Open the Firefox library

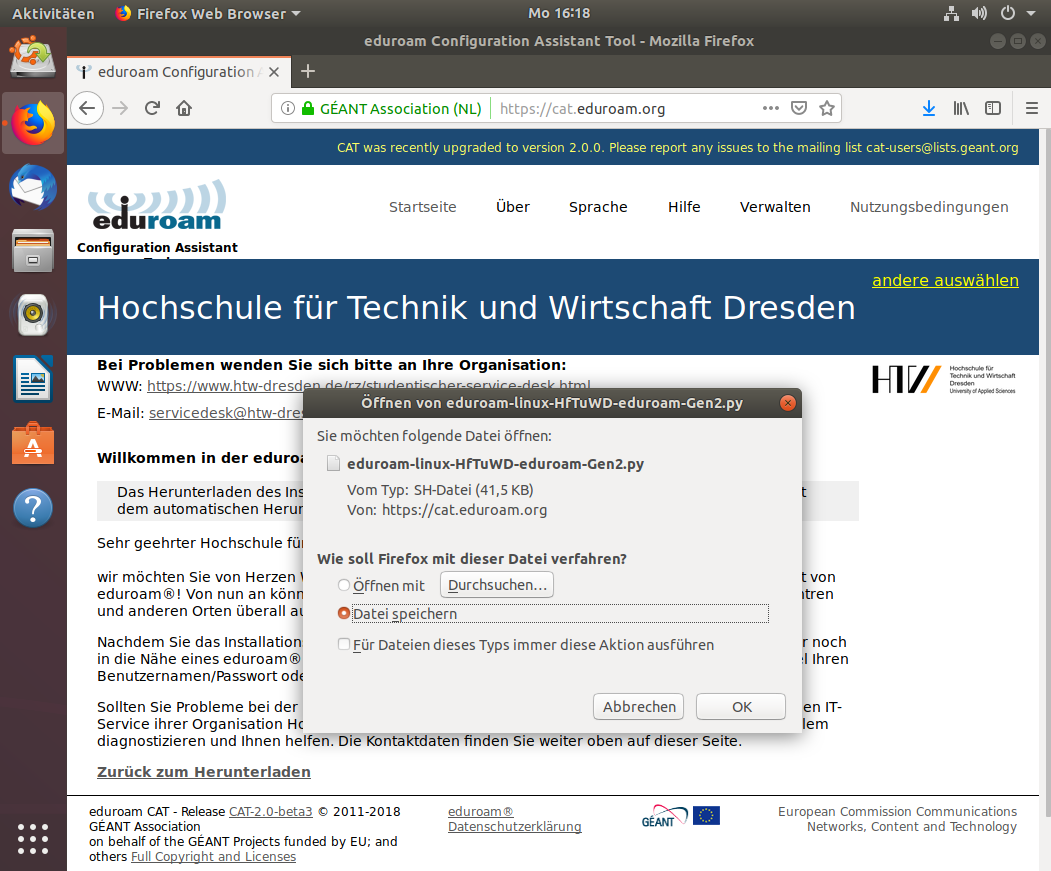click(x=961, y=108)
